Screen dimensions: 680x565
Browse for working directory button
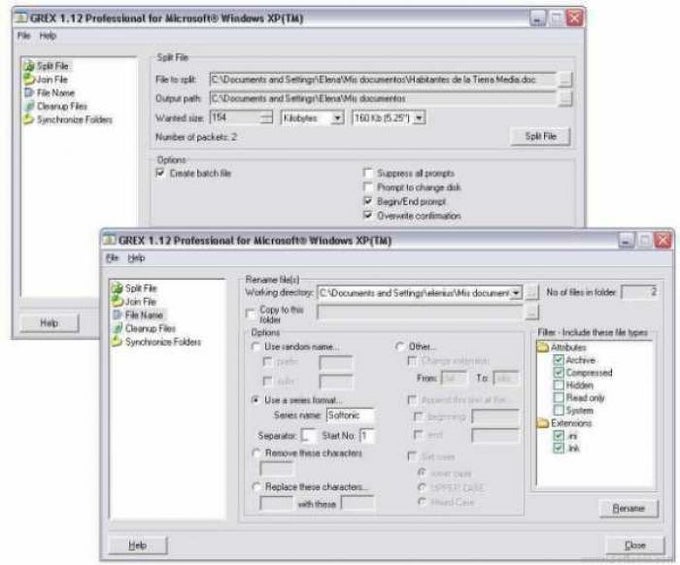click(x=532, y=293)
